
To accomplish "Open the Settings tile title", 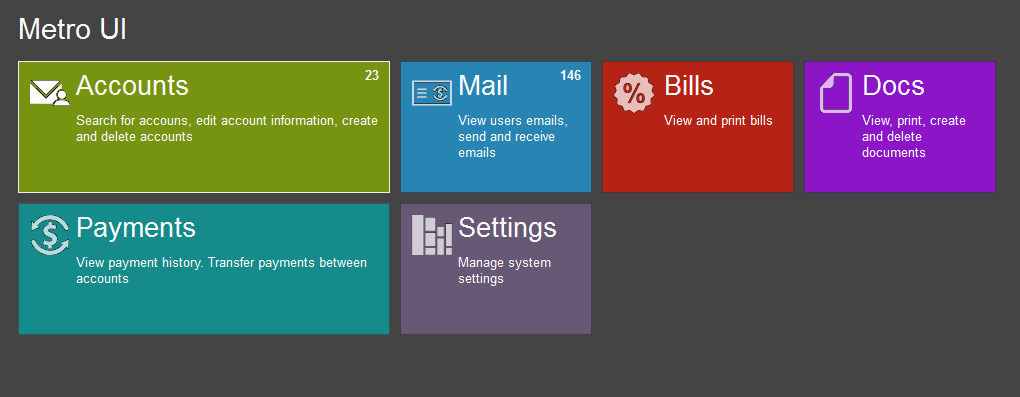I will coord(507,228).
